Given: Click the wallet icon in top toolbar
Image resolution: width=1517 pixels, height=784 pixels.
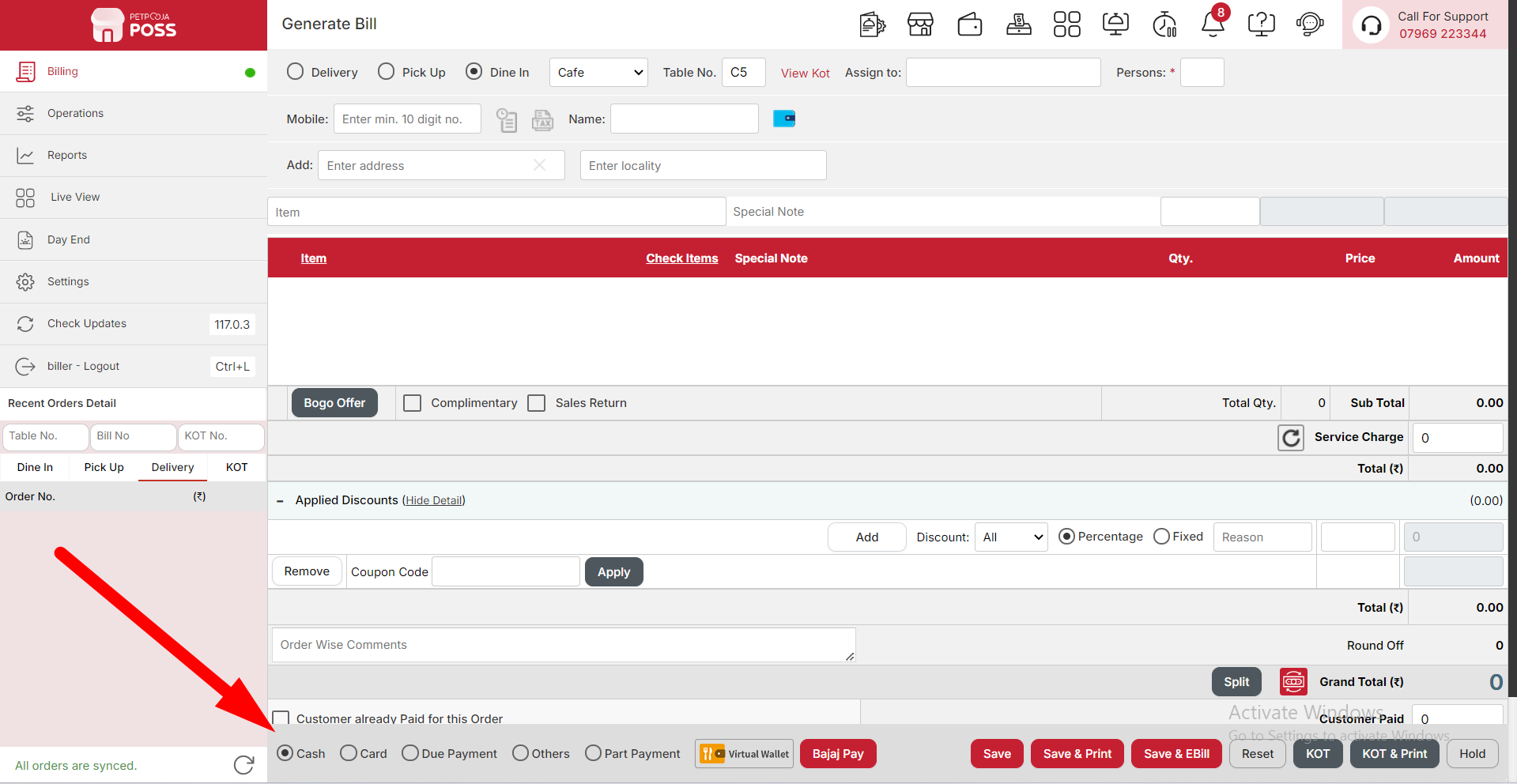Looking at the screenshot, I should [x=970, y=24].
